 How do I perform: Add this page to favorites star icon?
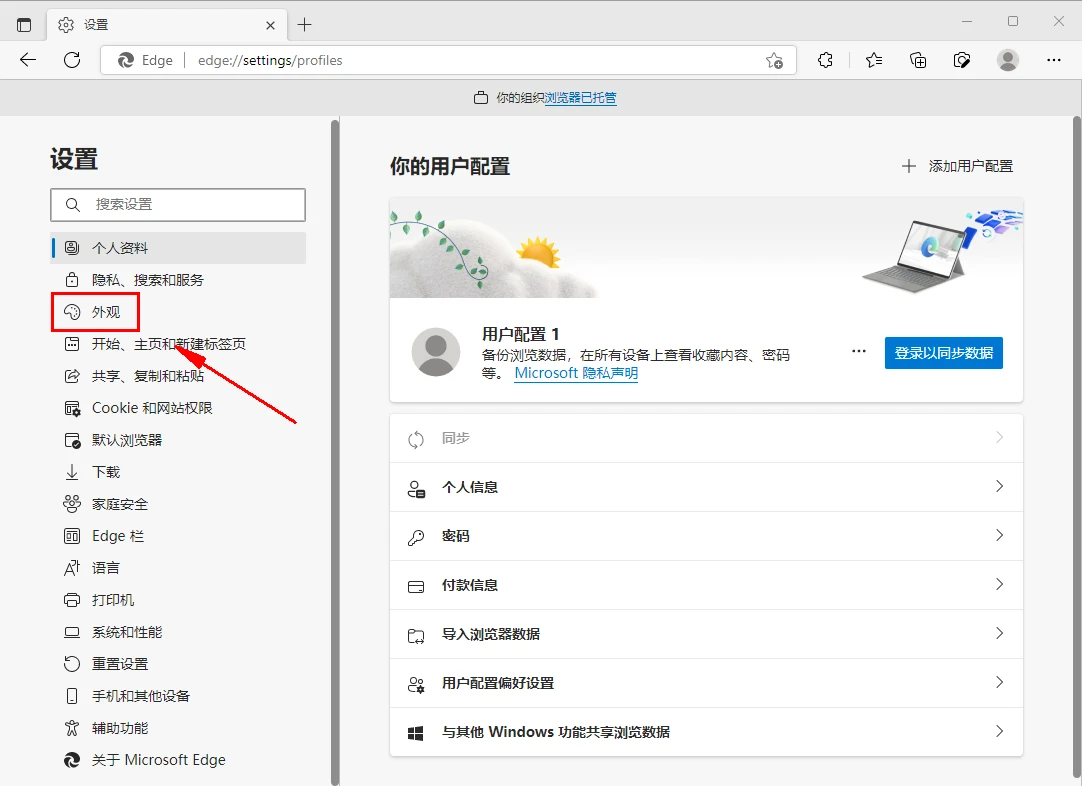[774, 61]
